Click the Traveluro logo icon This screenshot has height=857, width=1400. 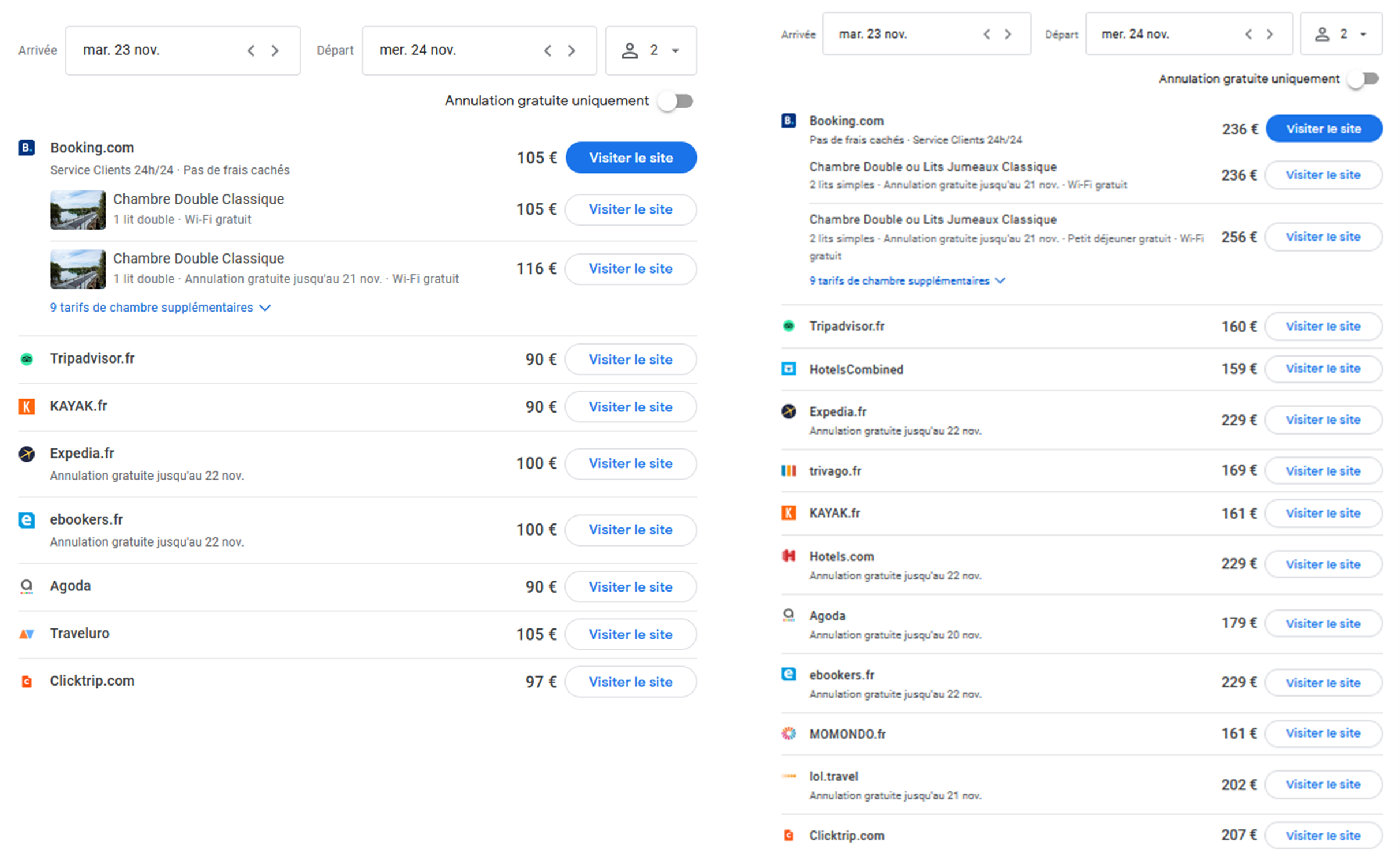[x=27, y=634]
